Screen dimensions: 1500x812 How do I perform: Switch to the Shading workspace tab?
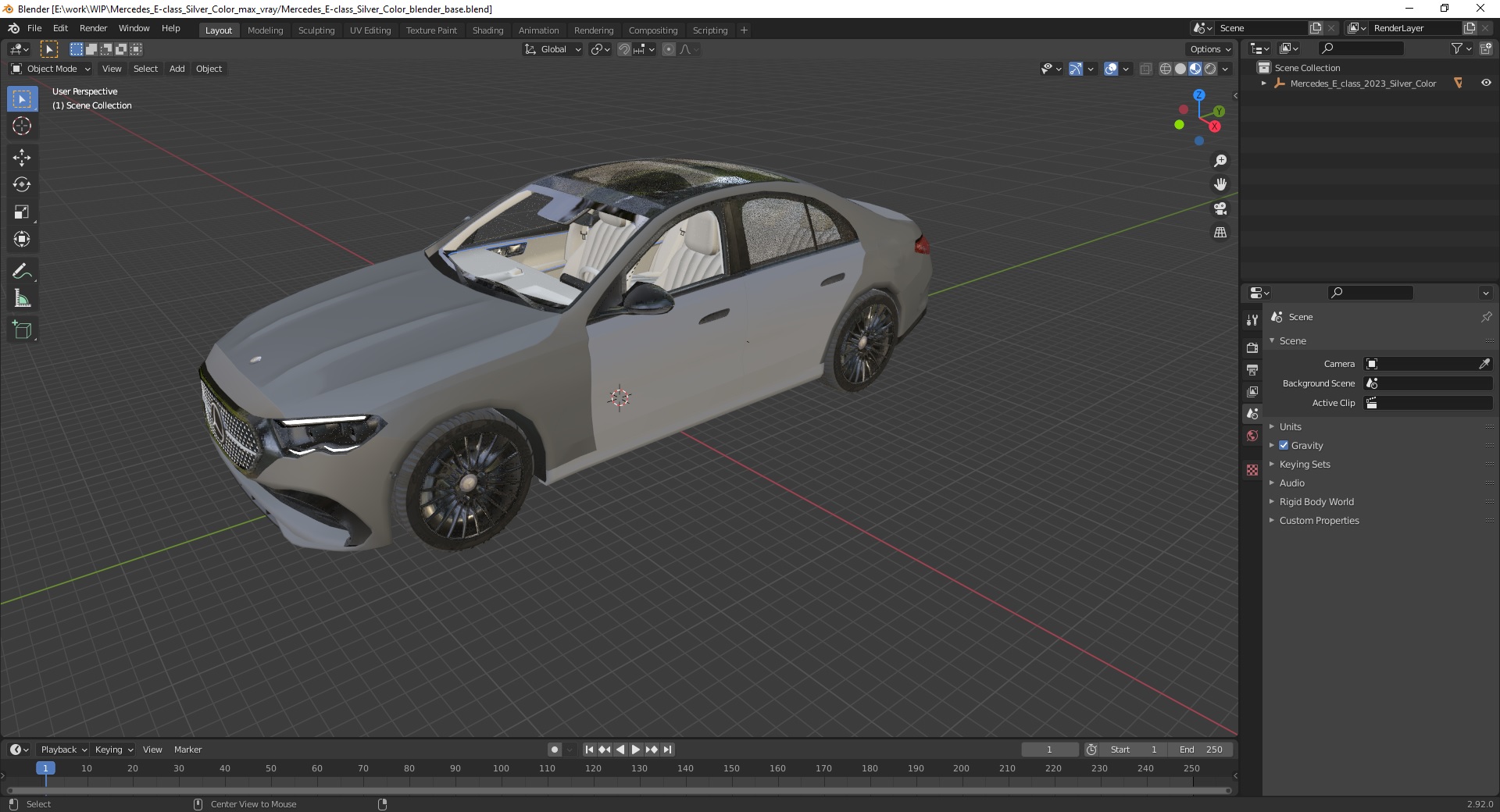click(x=487, y=30)
